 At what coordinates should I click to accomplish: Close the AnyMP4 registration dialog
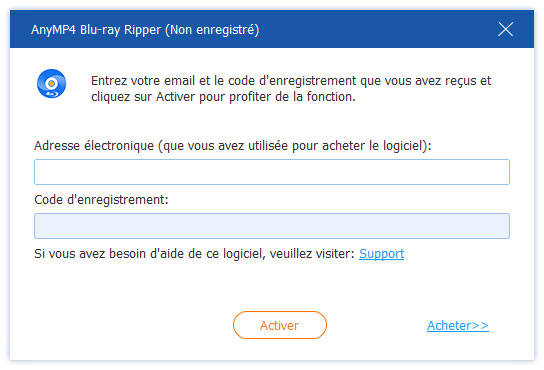(x=505, y=29)
